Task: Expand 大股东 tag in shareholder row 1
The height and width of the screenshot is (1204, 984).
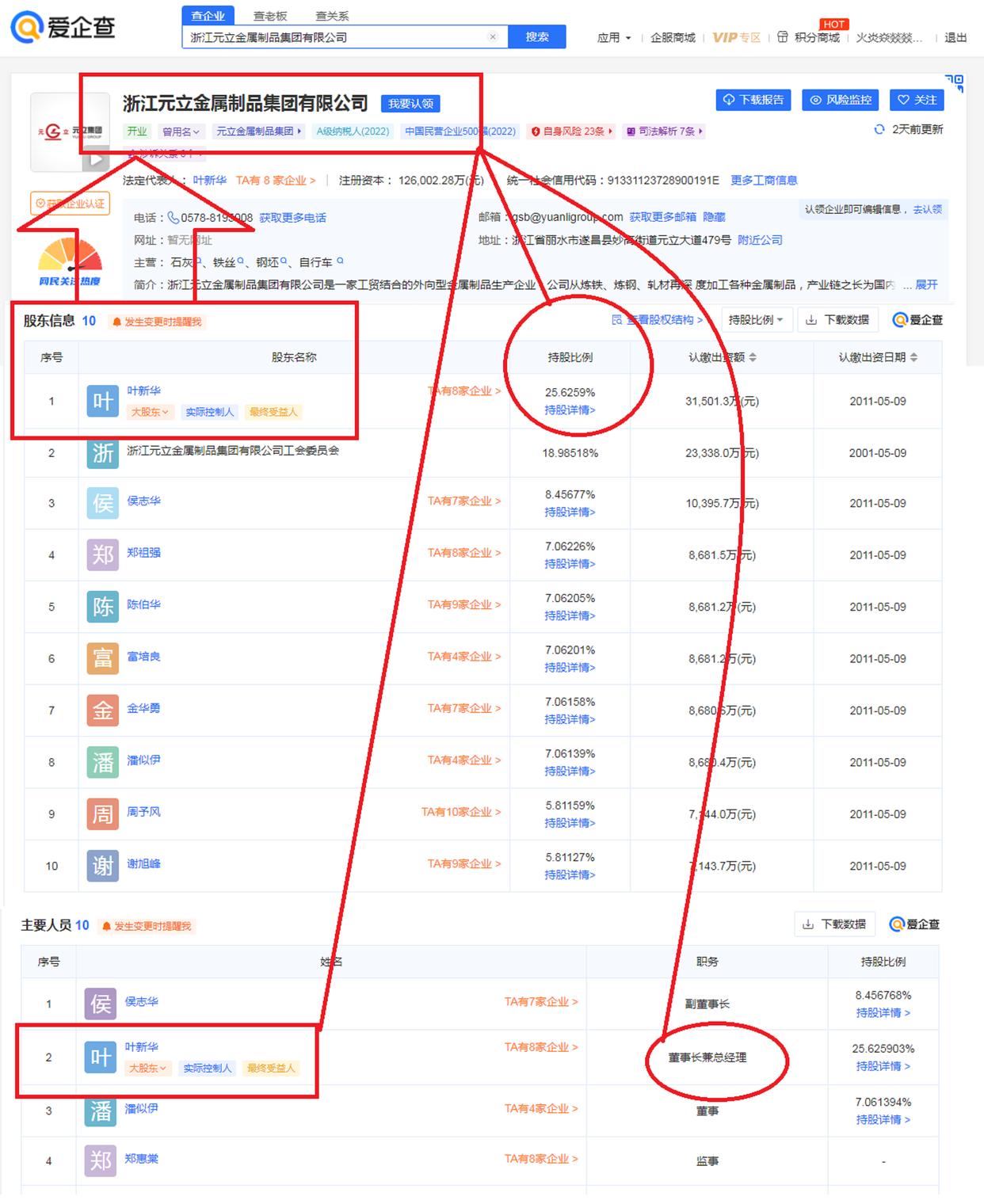Action: (x=150, y=412)
